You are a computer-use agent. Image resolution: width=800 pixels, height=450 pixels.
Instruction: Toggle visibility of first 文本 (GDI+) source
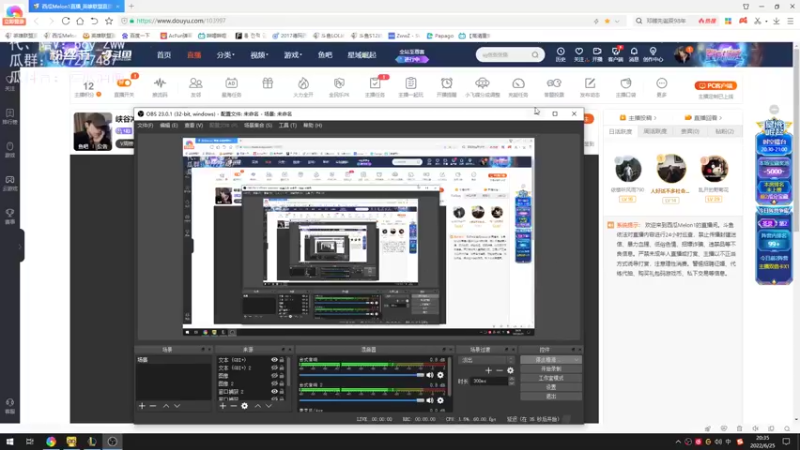point(274,360)
